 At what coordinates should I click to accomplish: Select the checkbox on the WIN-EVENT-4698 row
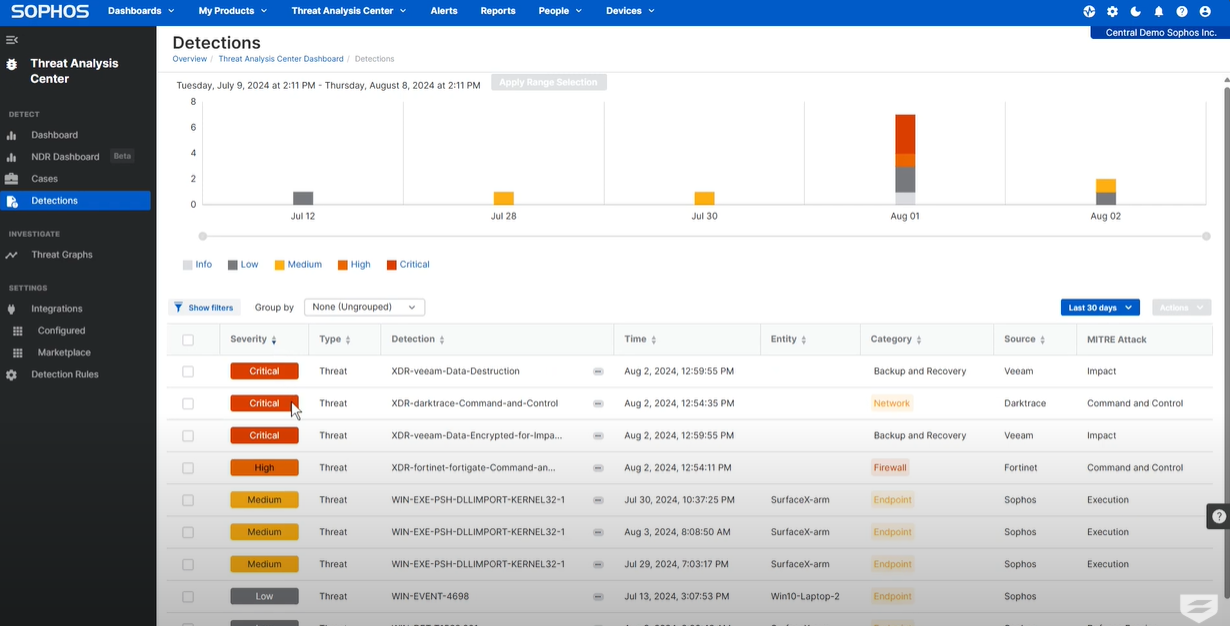[x=188, y=596]
